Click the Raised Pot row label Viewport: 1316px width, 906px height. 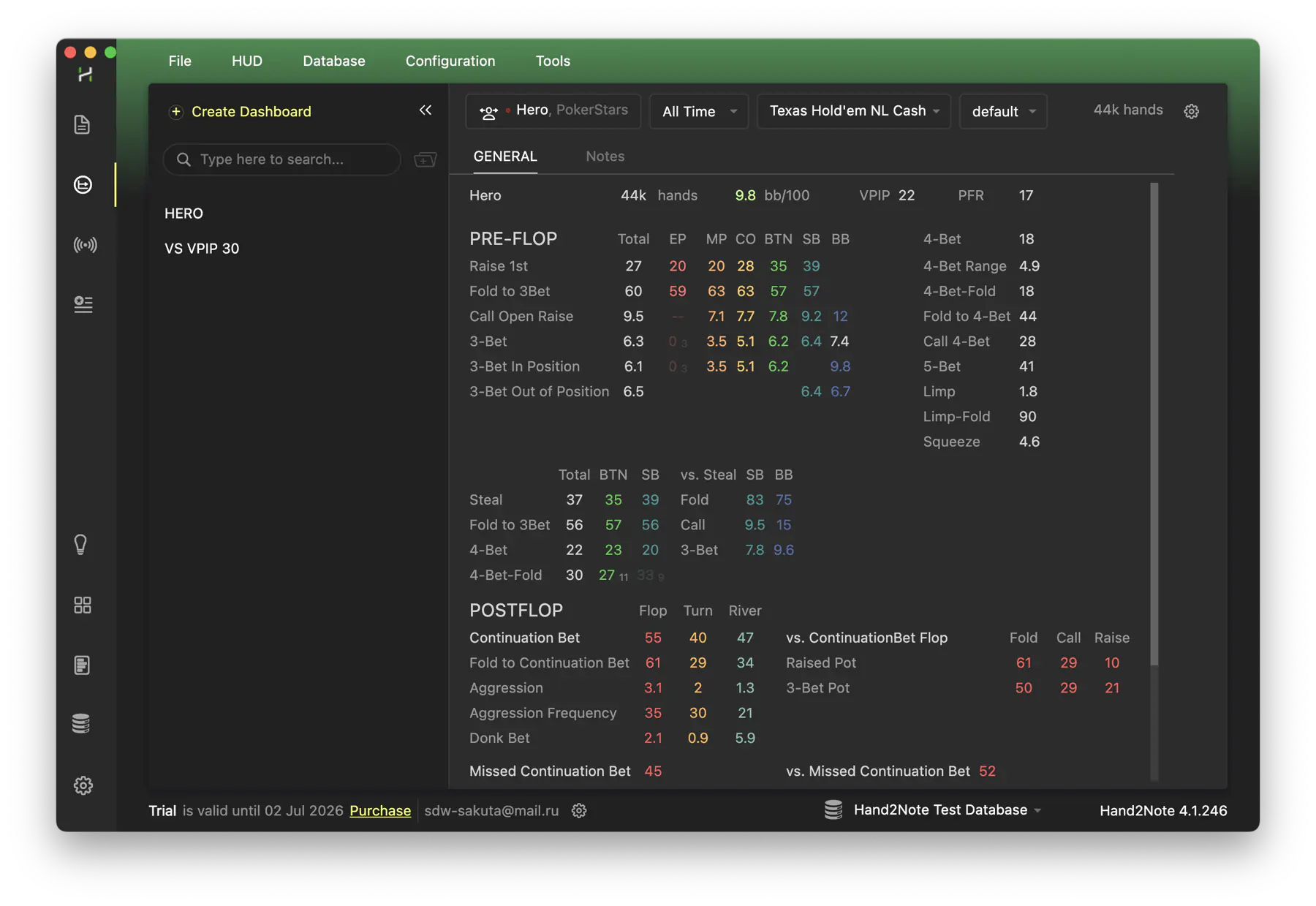(x=821, y=662)
